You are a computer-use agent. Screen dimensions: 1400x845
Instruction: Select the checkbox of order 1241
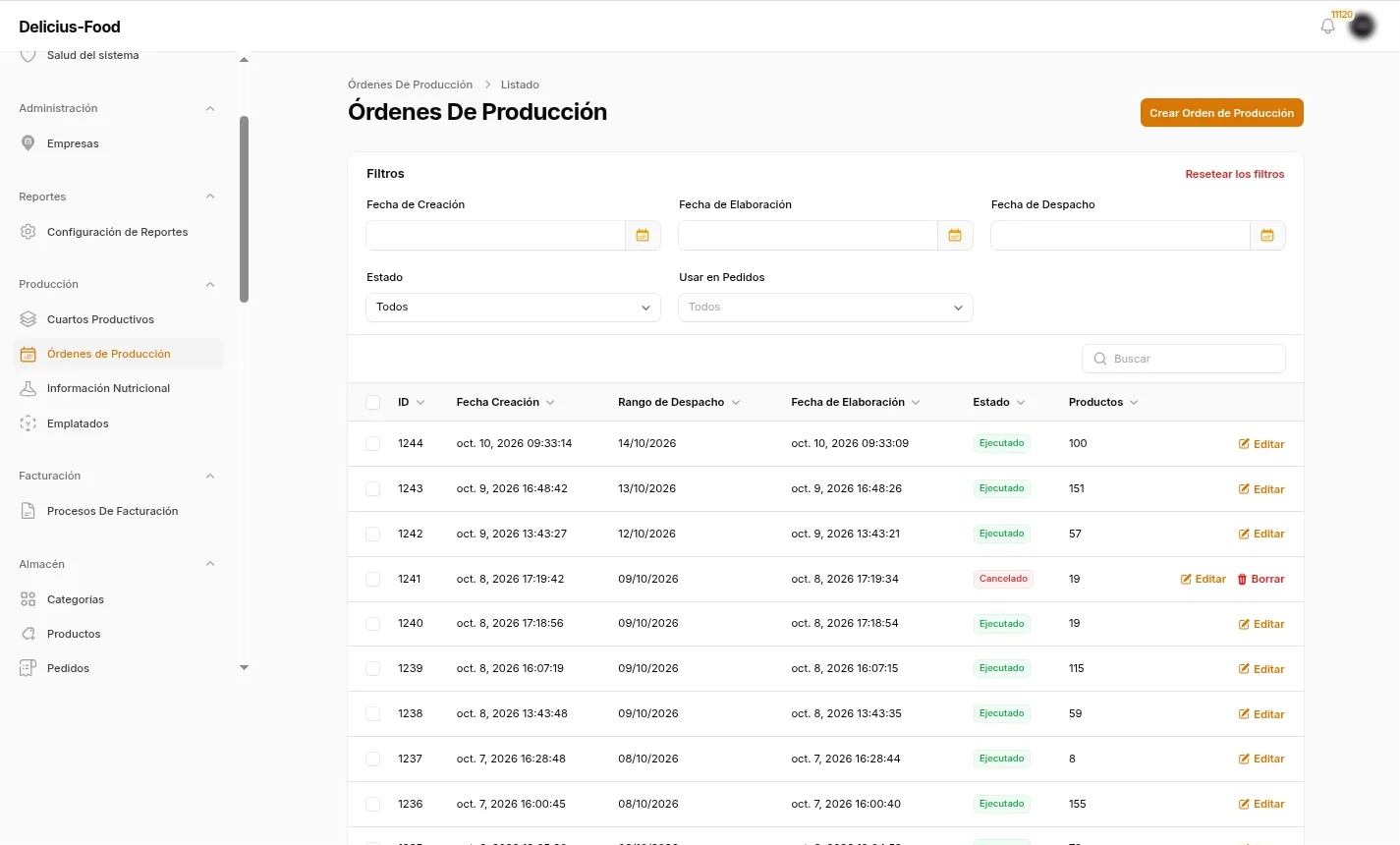(373, 580)
